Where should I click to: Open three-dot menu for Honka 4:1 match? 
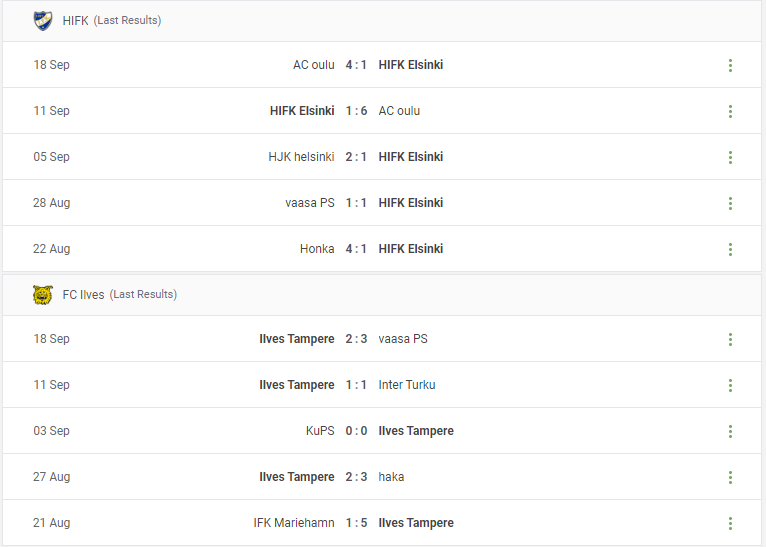[730, 249]
